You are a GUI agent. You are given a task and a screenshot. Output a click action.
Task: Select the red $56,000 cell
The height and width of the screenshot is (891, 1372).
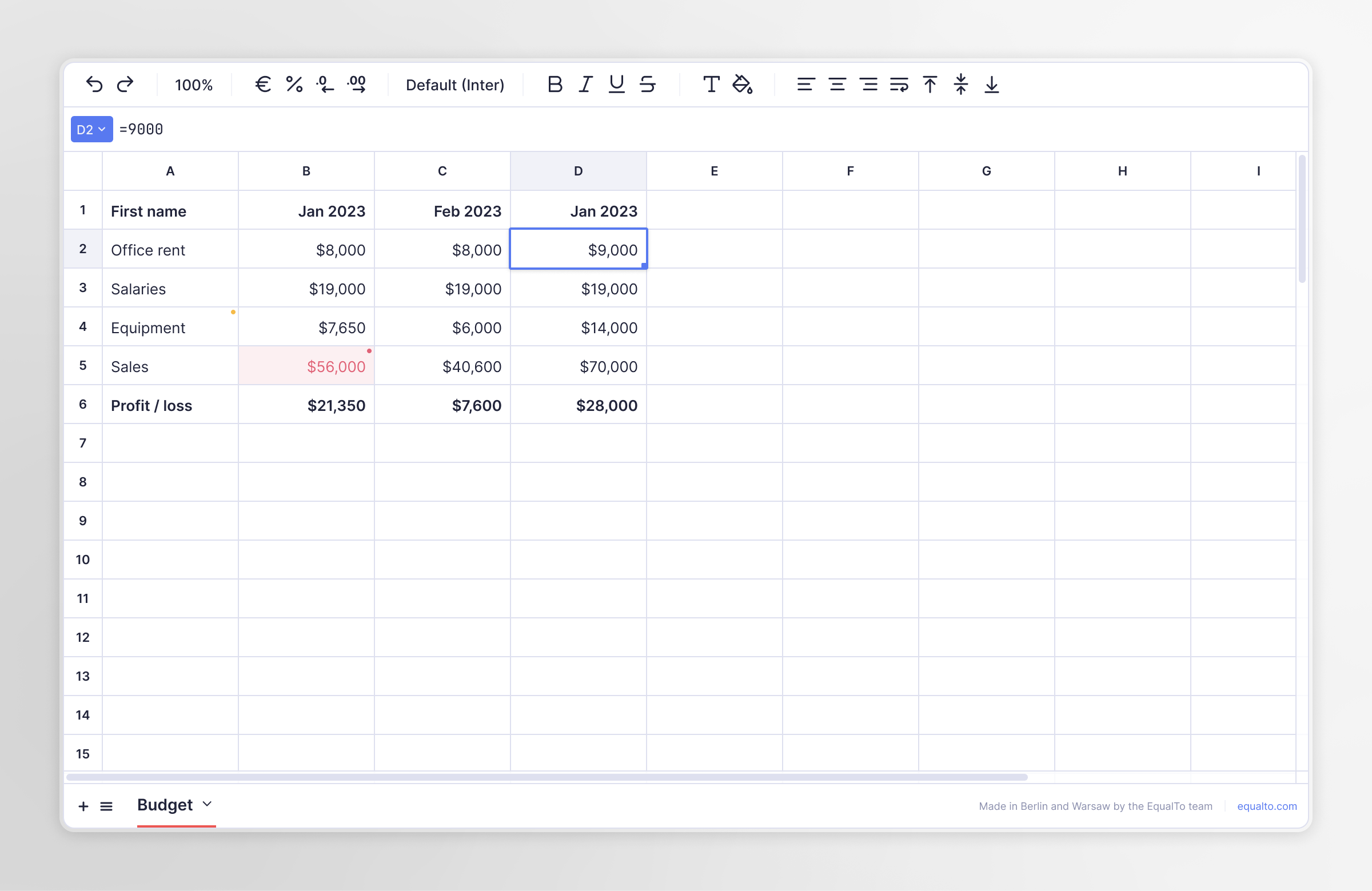point(306,365)
